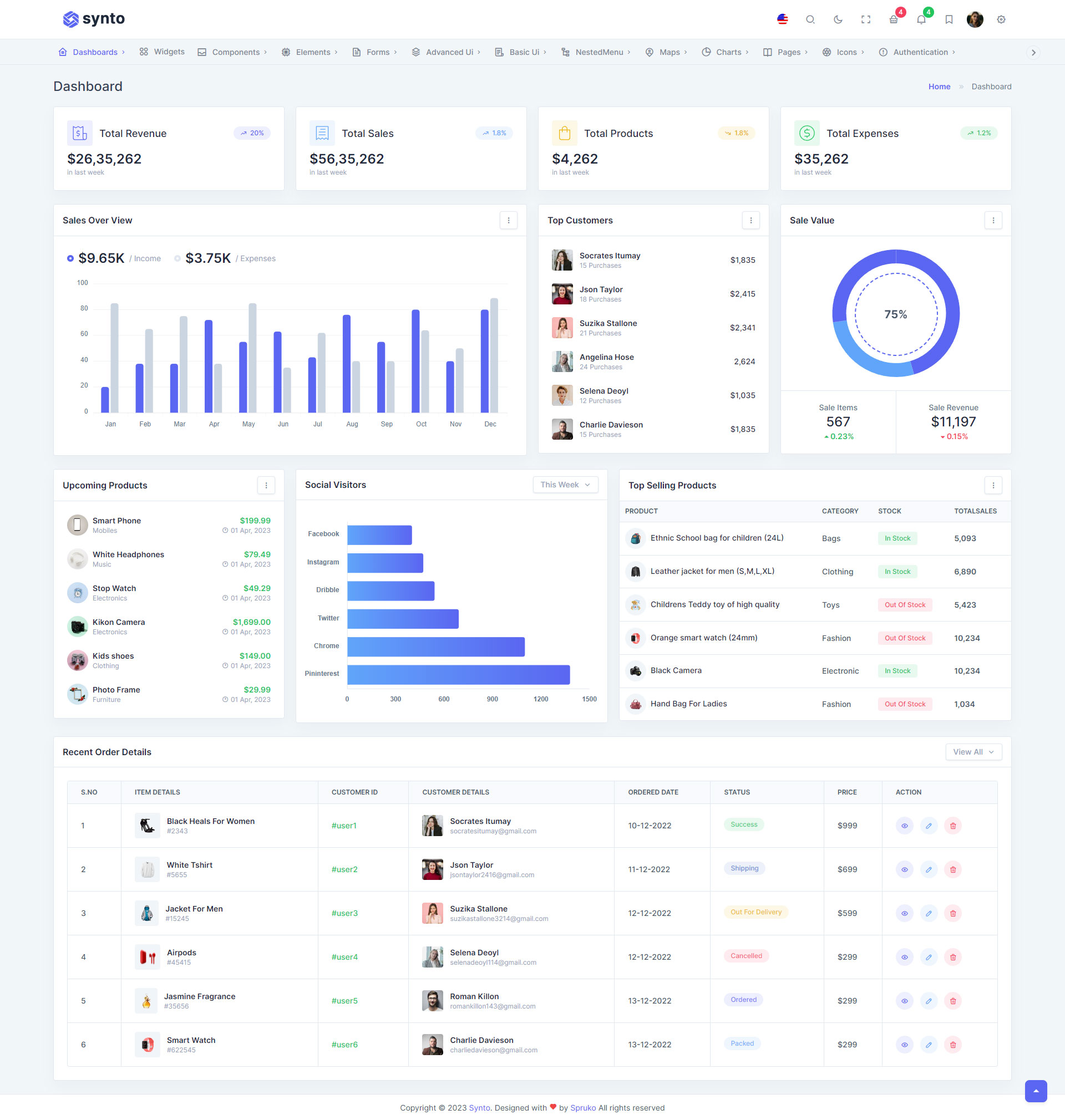1065x1120 pixels.
Task: Open the Forms menu
Action: tap(378, 52)
